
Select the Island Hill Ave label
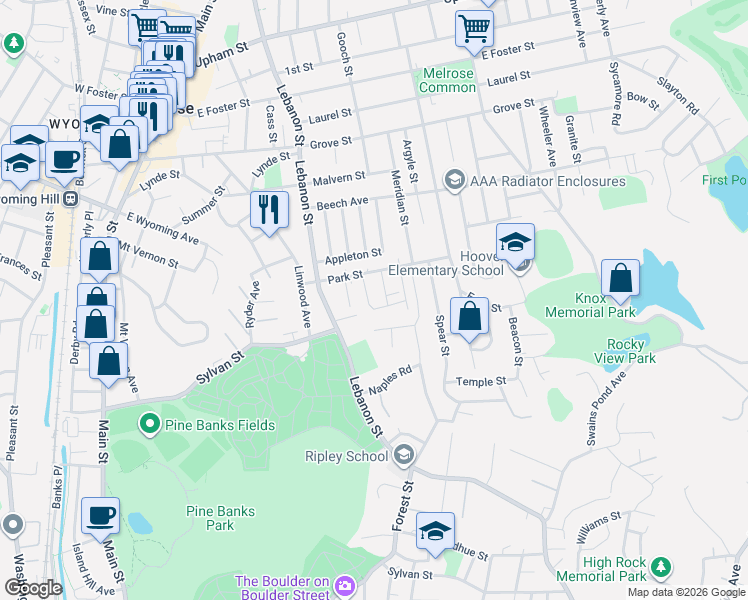coord(93,570)
